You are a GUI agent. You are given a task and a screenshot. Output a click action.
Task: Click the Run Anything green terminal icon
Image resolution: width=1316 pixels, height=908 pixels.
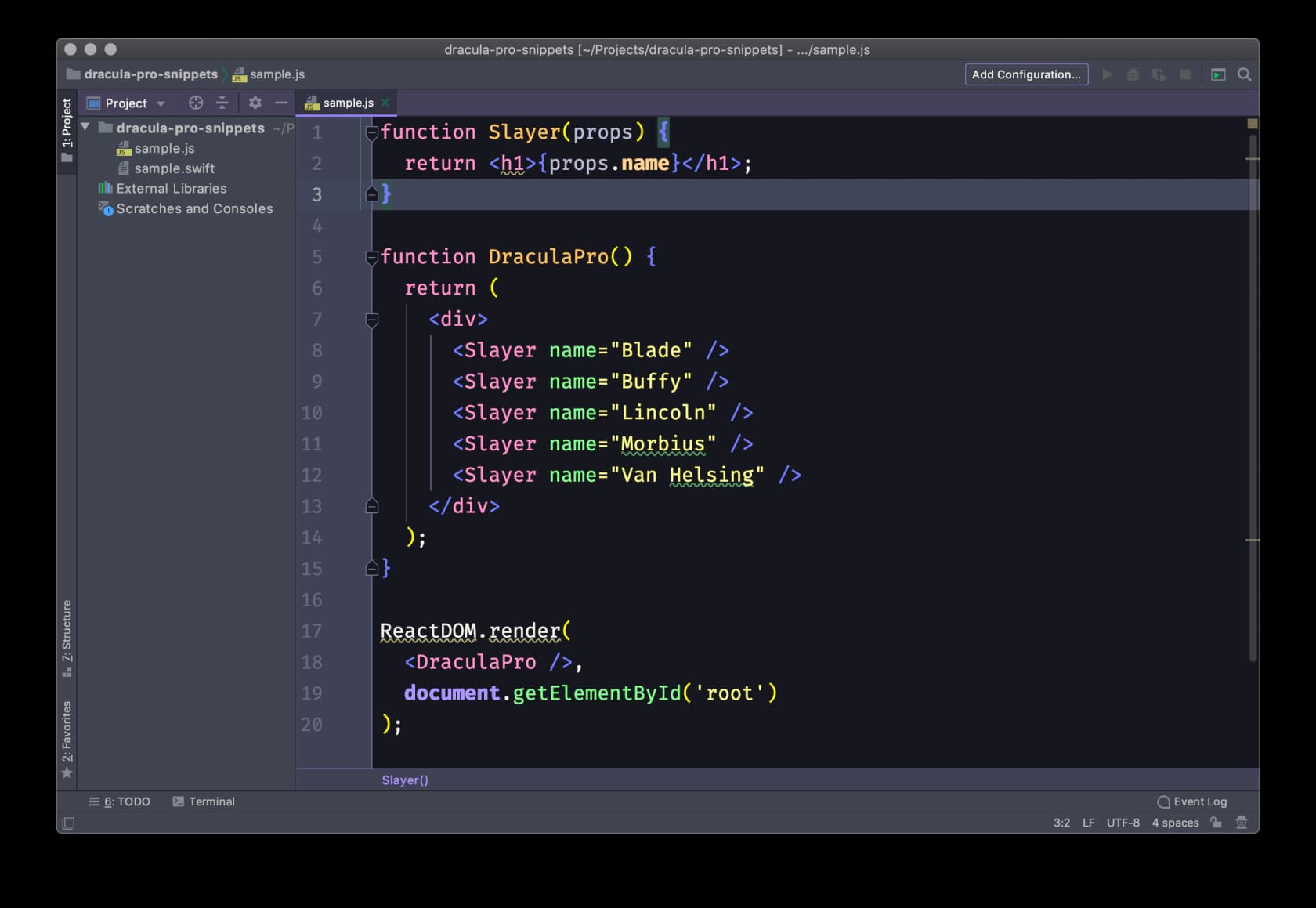tap(1218, 74)
